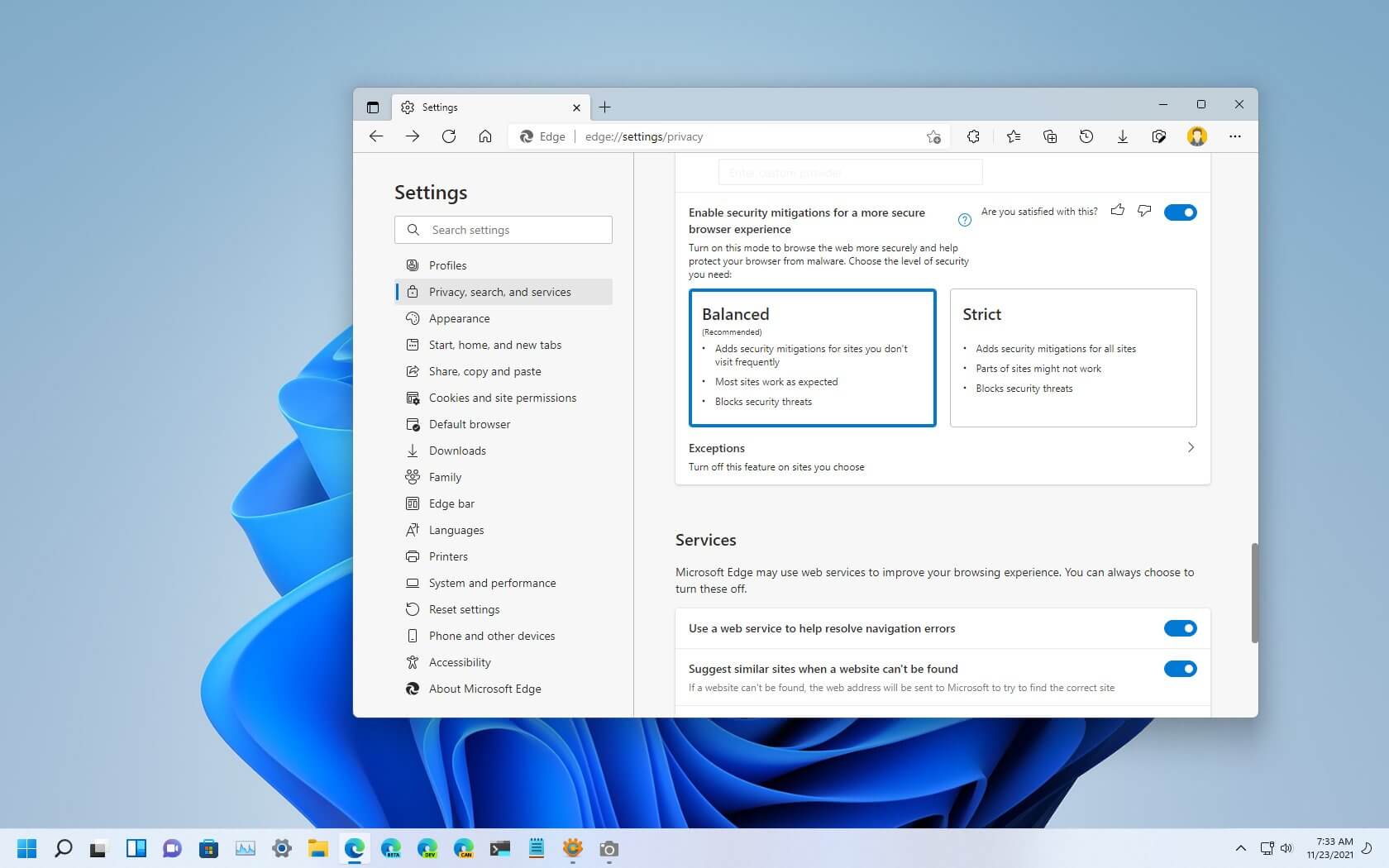Turn off security mitigations toggle

pyautogui.click(x=1181, y=212)
